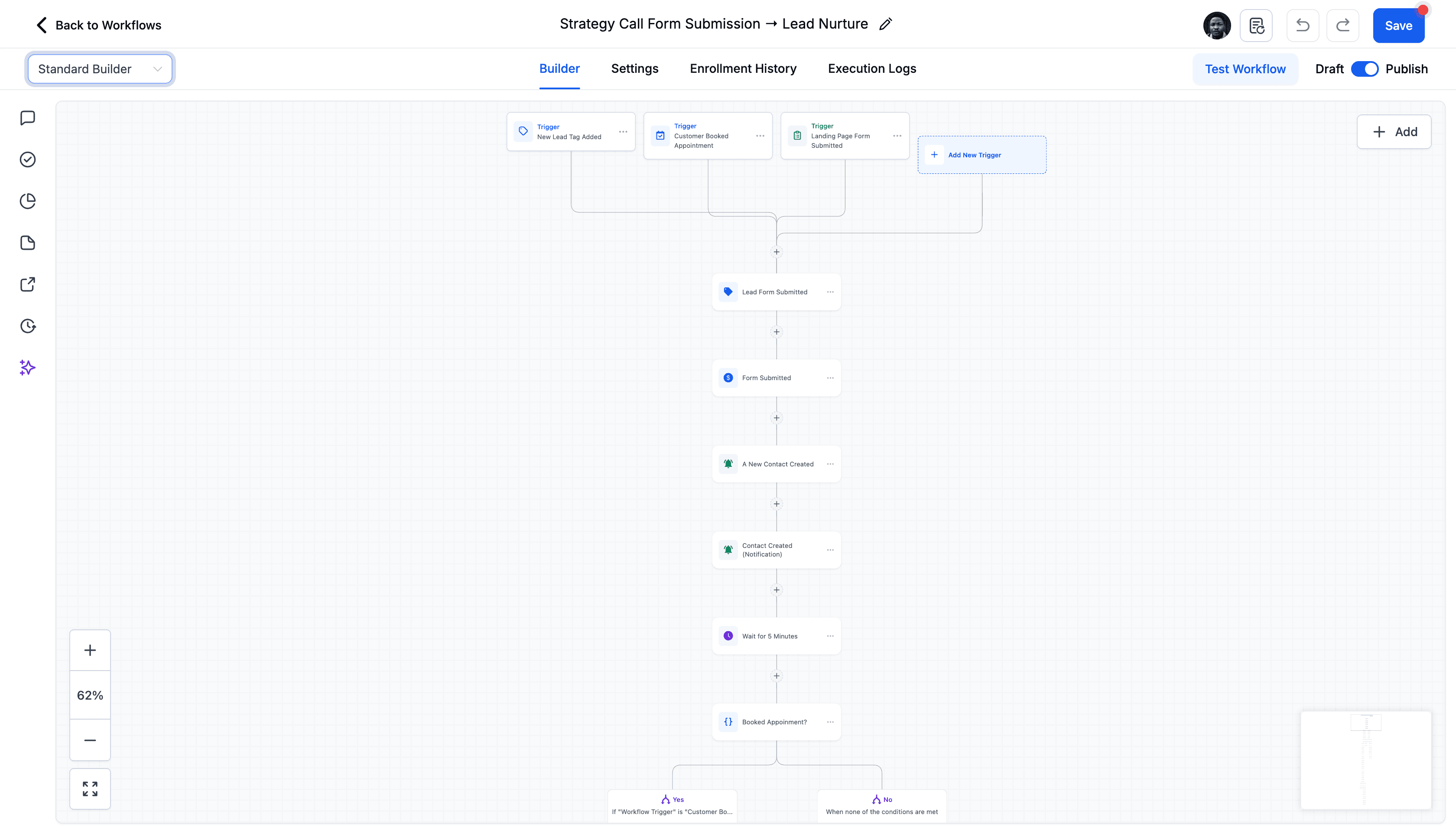The image size is (1456, 834).
Task: Click Add New Trigger box
Action: [x=981, y=155]
